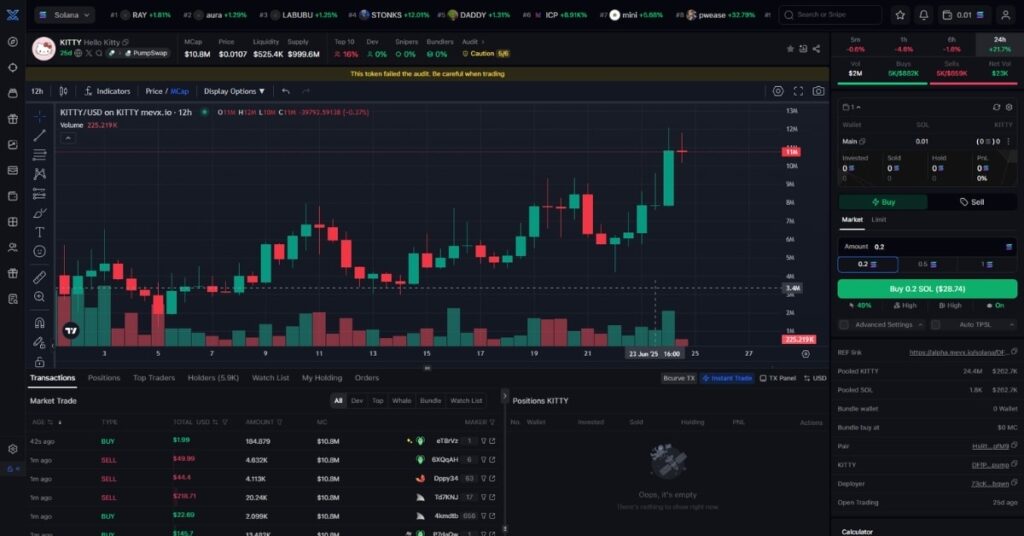This screenshot has height=536, width=1024.
Task: Select the 0.5 SOL preset amount
Action: (x=927, y=264)
